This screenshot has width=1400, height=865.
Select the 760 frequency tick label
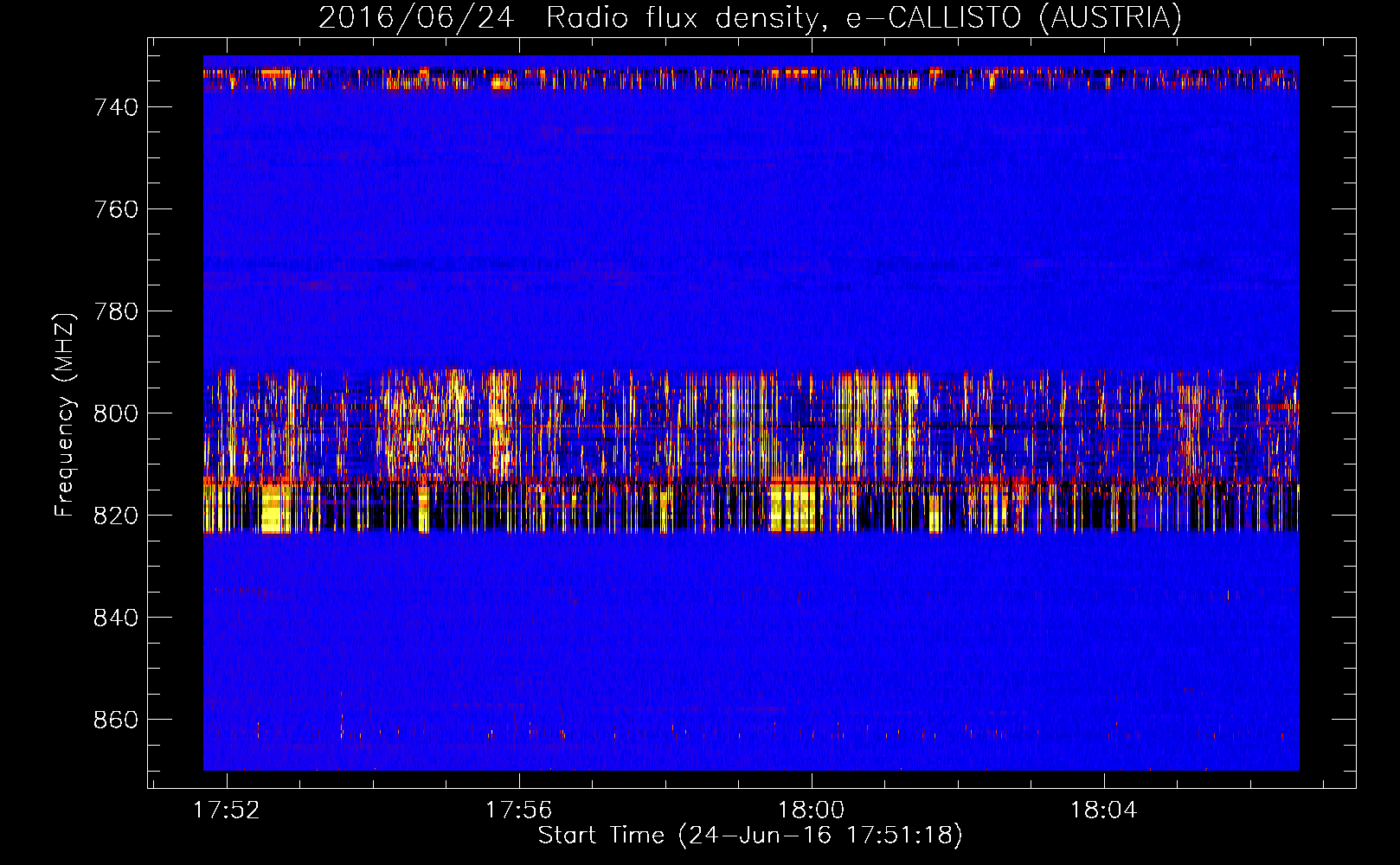pos(116,209)
